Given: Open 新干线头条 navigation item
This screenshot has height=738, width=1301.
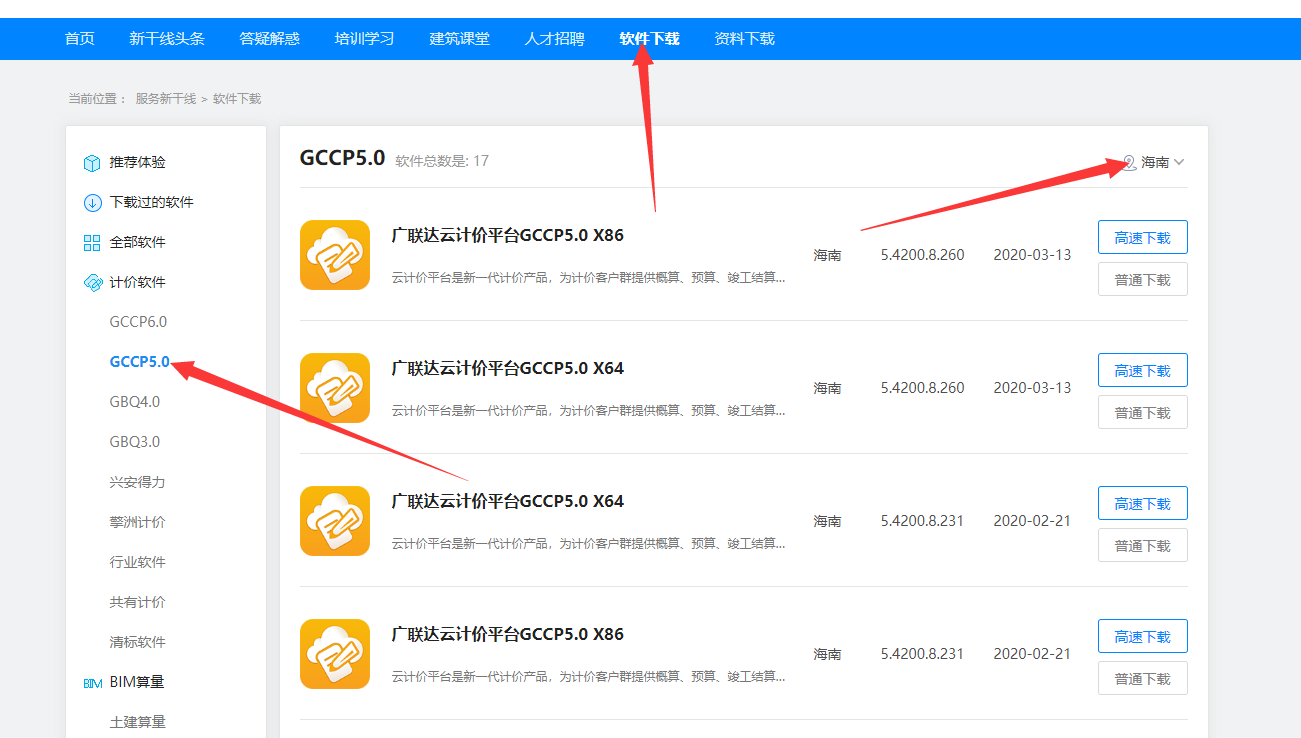Looking at the screenshot, I should pyautogui.click(x=167, y=39).
